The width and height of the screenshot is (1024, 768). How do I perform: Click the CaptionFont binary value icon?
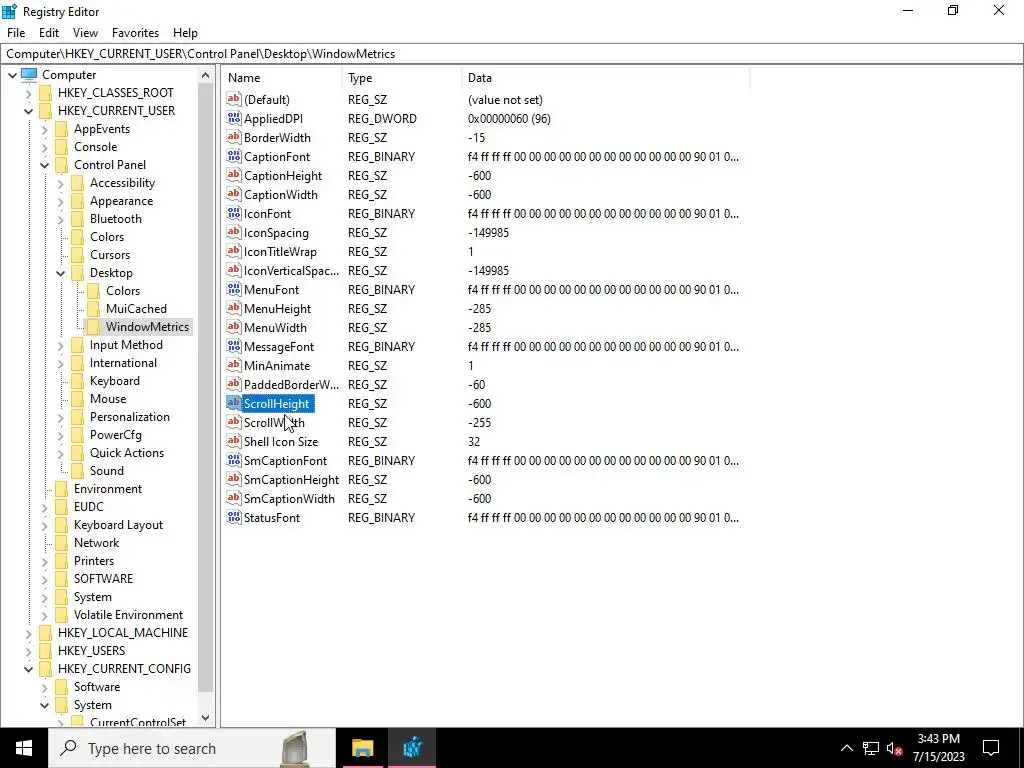(234, 156)
